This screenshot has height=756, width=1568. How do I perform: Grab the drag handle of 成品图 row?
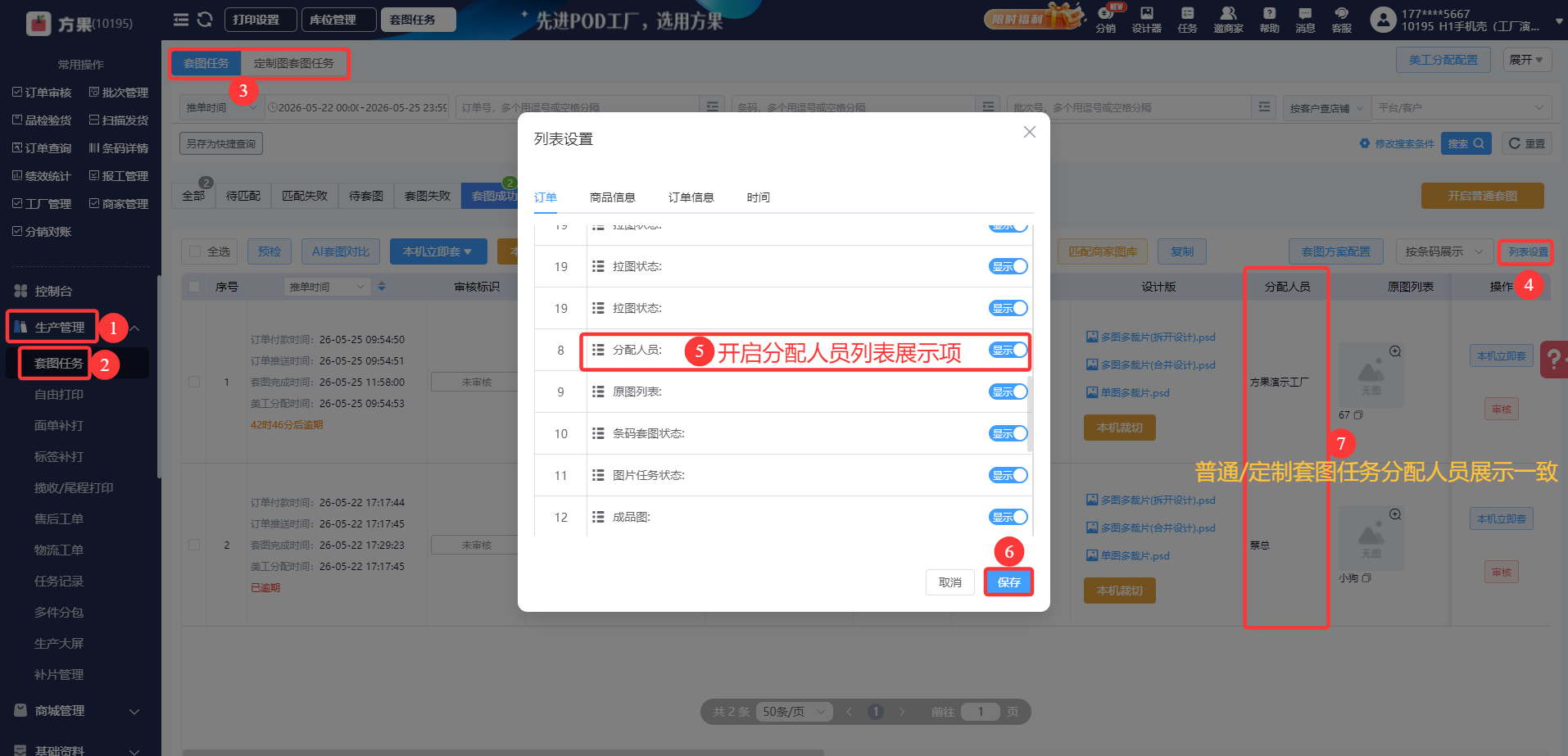598,517
